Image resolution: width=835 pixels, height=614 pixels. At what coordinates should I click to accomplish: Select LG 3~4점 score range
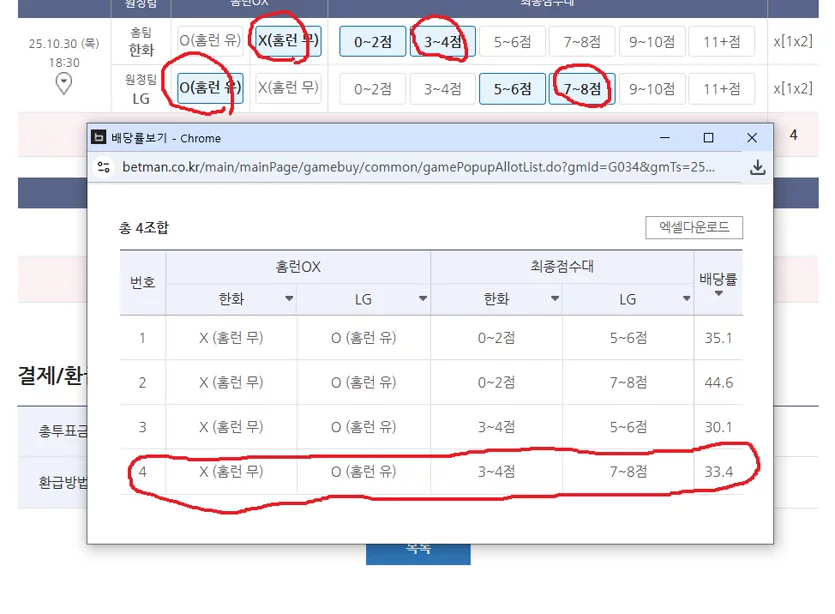443,88
